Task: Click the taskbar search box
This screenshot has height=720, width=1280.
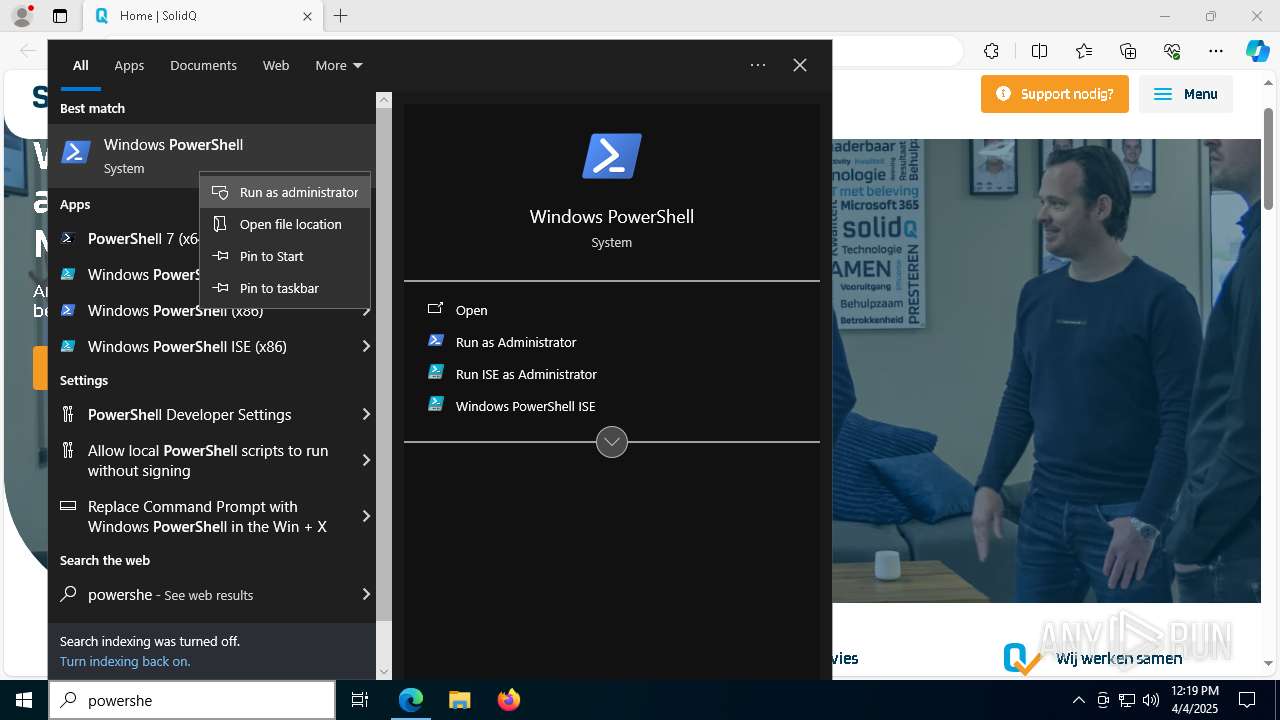Action: [x=192, y=700]
